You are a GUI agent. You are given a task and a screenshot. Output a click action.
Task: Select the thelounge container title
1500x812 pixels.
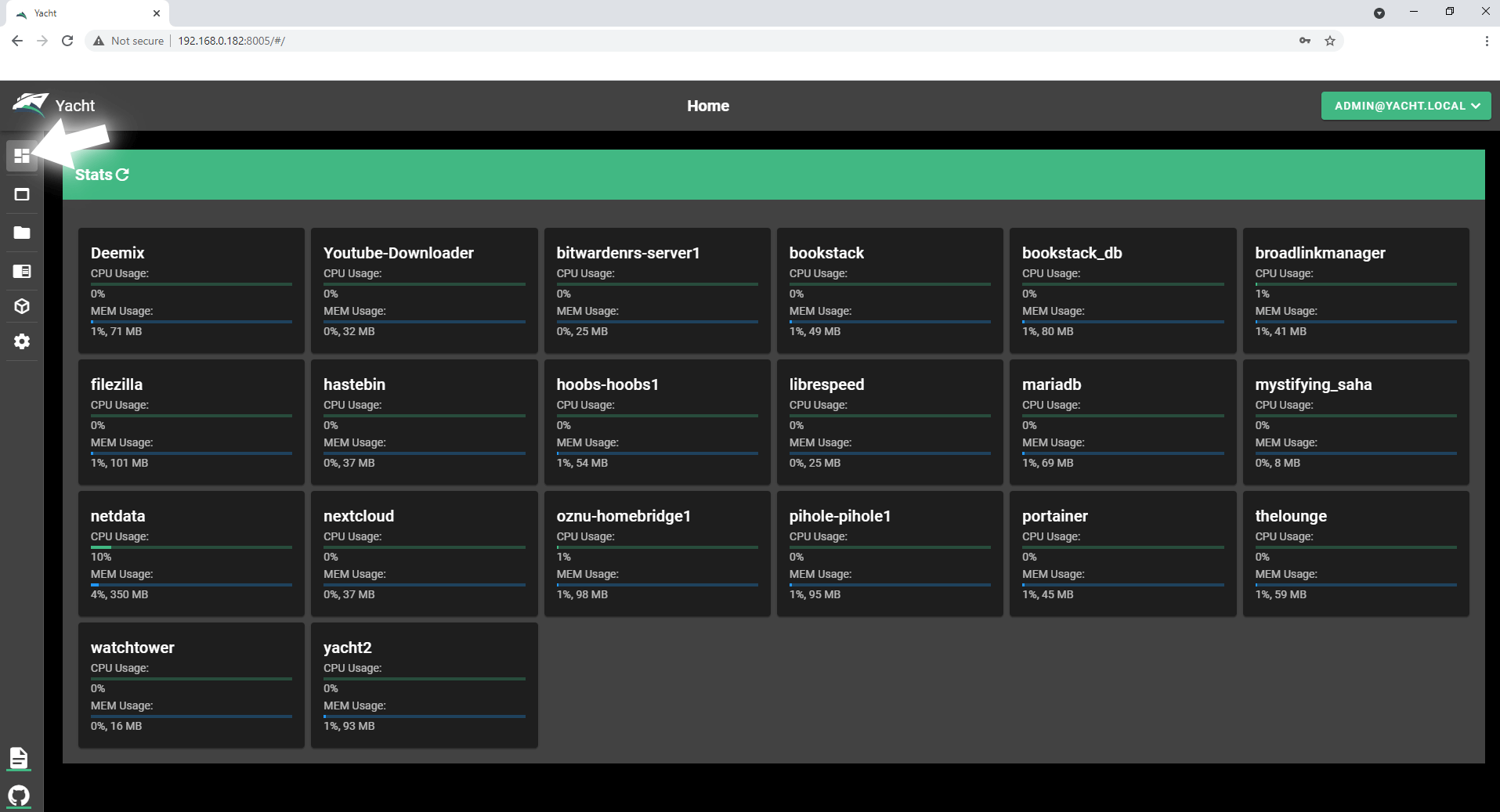(x=1291, y=516)
